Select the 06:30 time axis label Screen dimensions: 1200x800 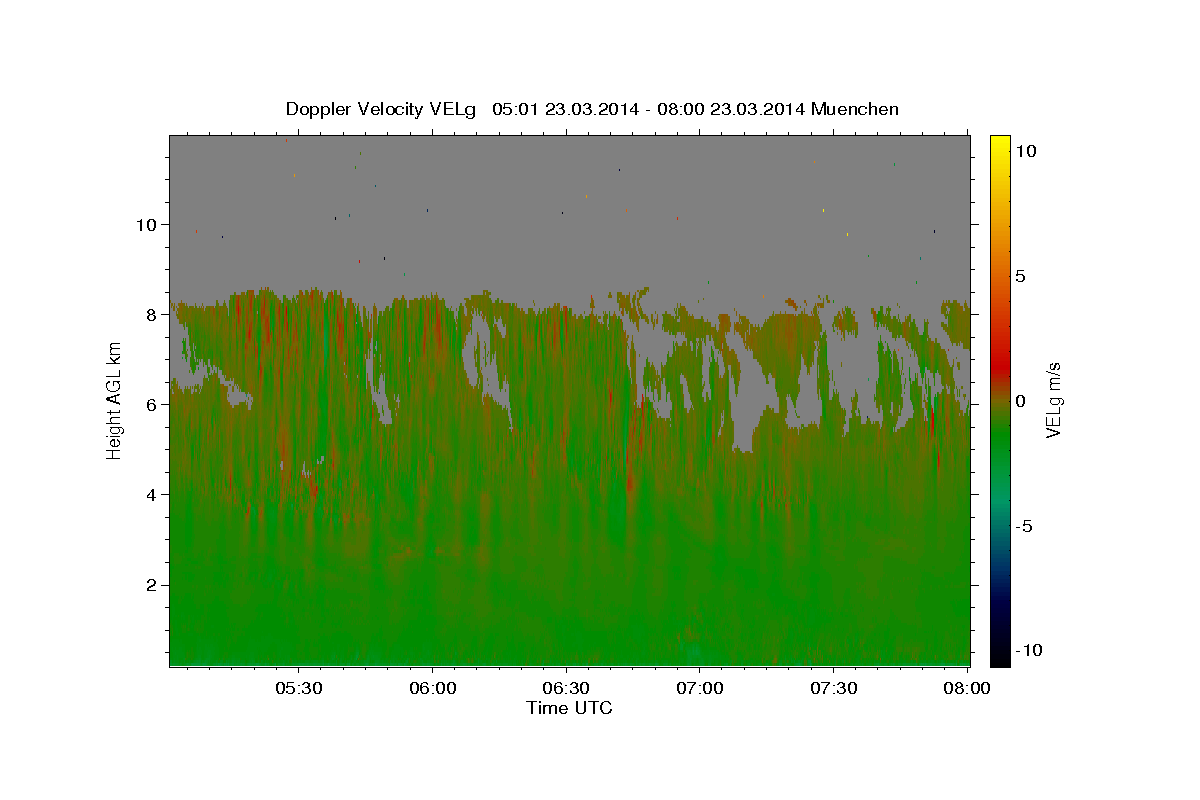[x=566, y=688]
